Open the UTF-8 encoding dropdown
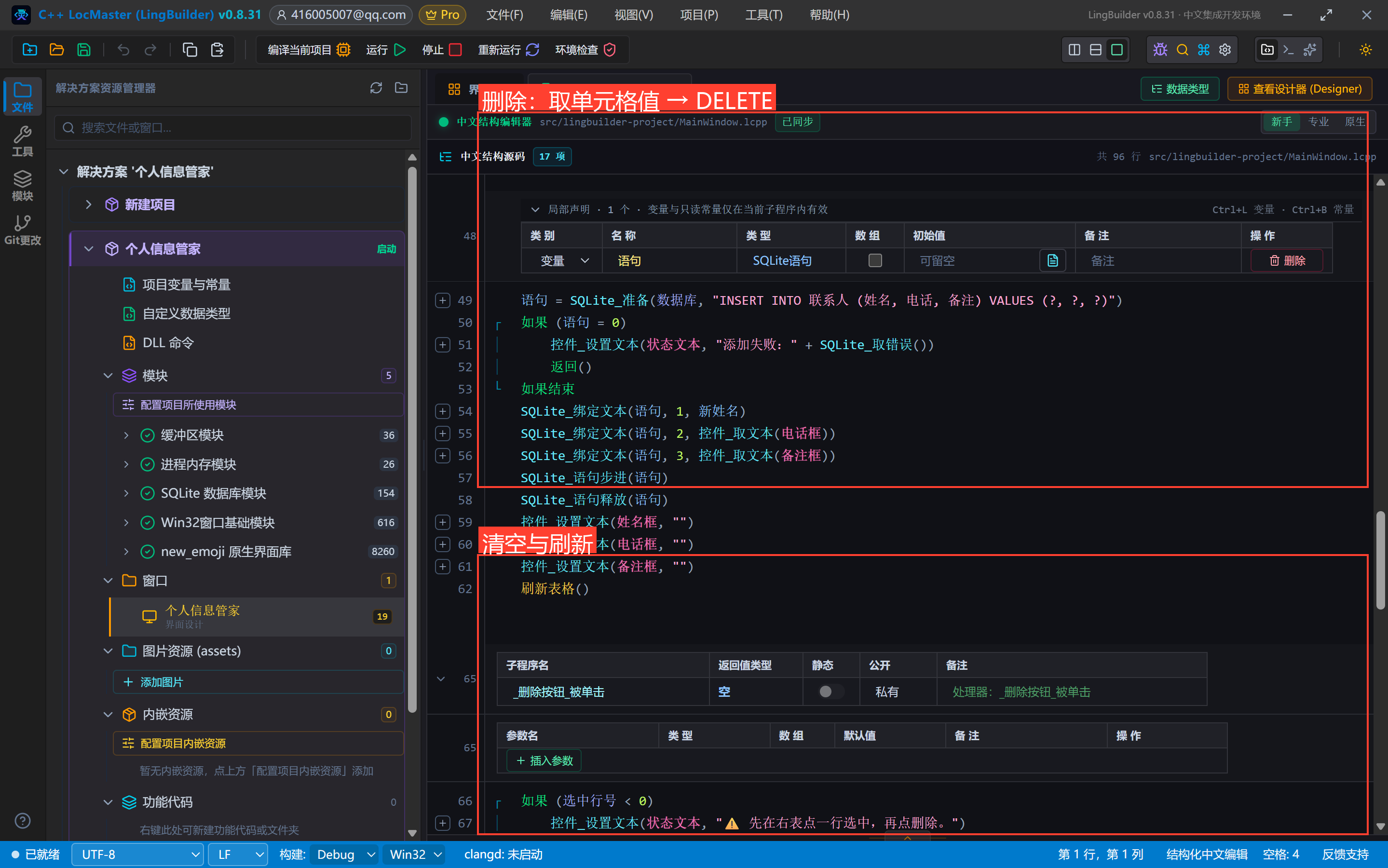Image resolution: width=1388 pixels, height=868 pixels. [x=138, y=854]
